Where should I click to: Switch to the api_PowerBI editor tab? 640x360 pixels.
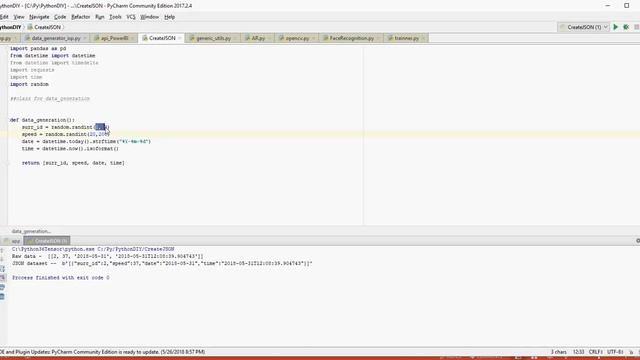(x=114, y=38)
